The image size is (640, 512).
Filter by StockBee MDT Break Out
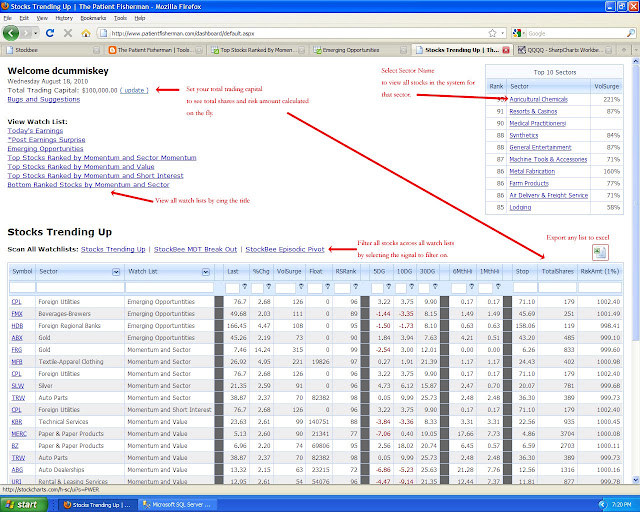pos(195,249)
